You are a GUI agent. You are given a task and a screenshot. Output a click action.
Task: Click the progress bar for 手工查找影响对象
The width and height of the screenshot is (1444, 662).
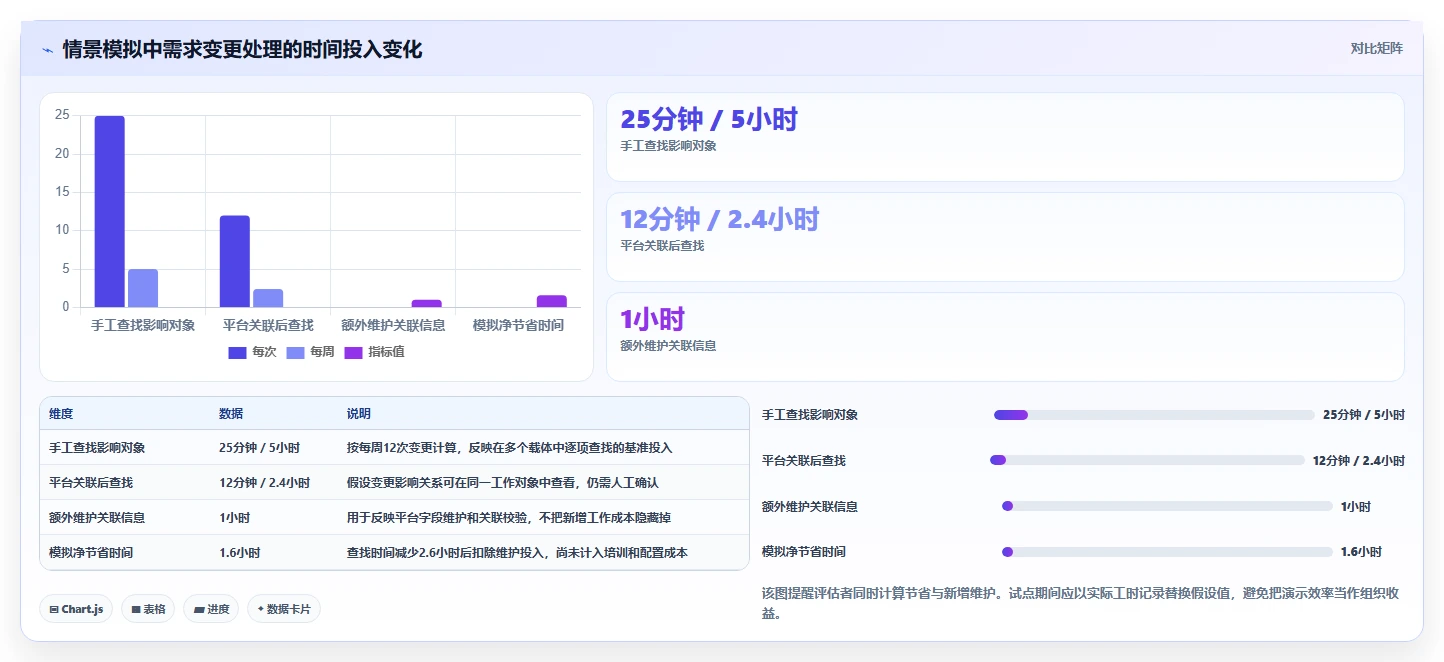tap(1154, 415)
